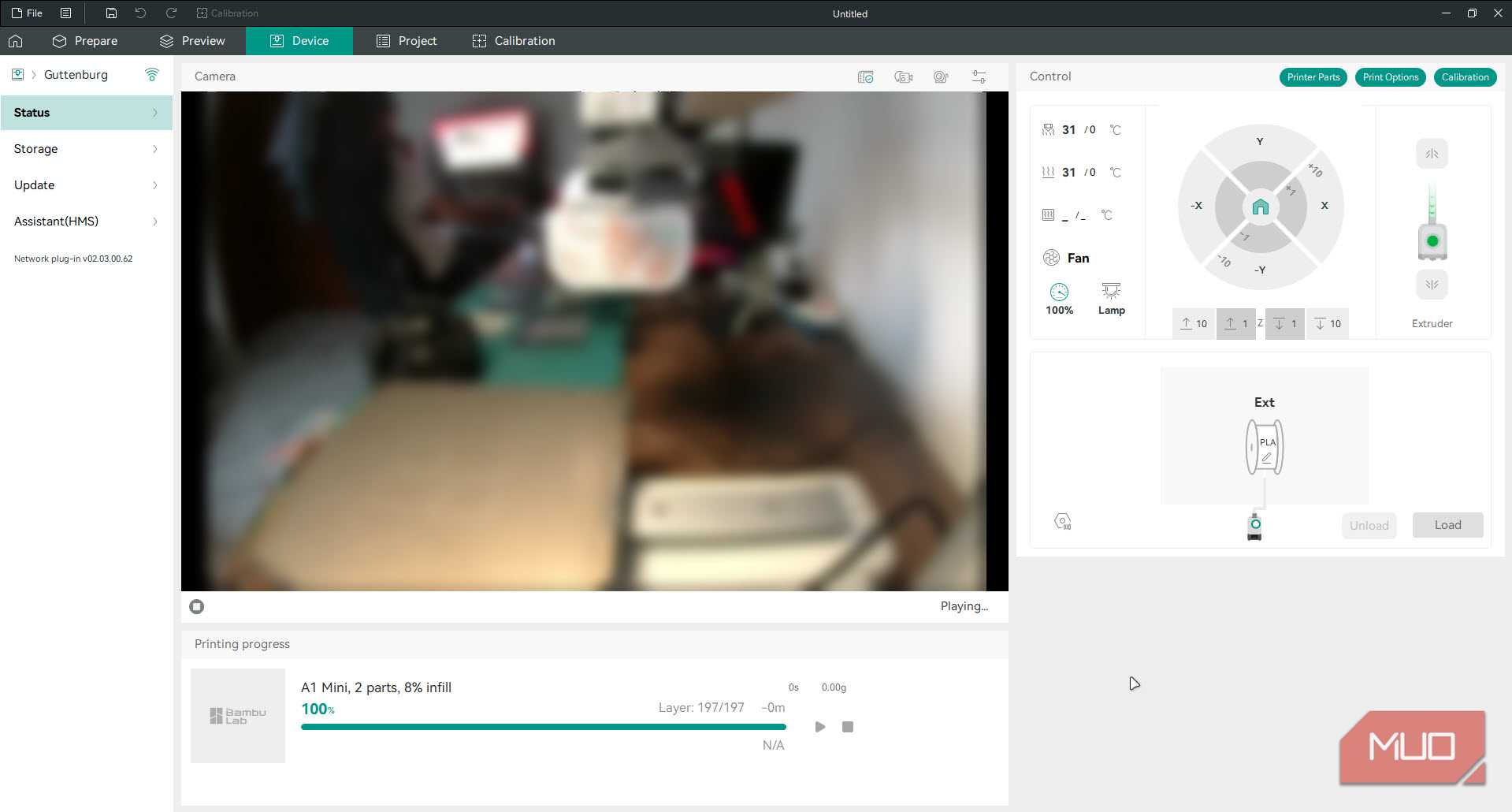Screen dimensions: 1512x812
Task: Open the File menu
Action: pyautogui.click(x=27, y=13)
